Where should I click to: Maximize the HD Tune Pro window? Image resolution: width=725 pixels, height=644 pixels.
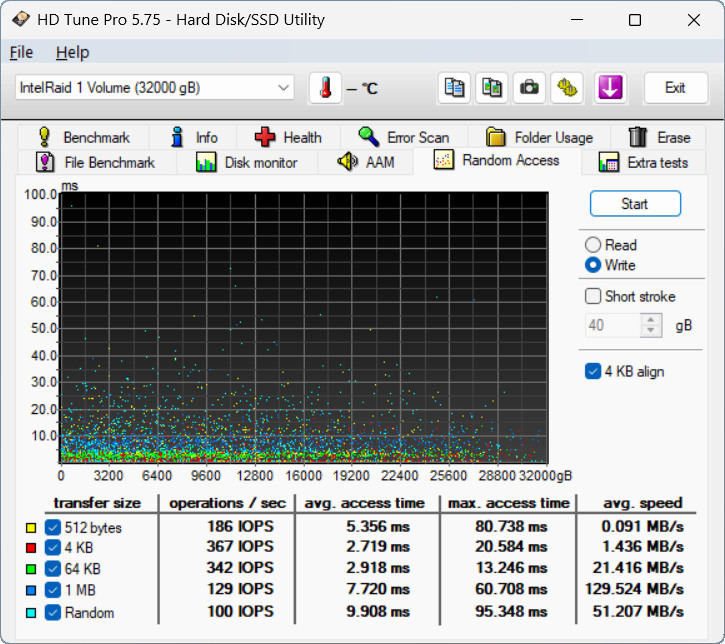coord(635,20)
